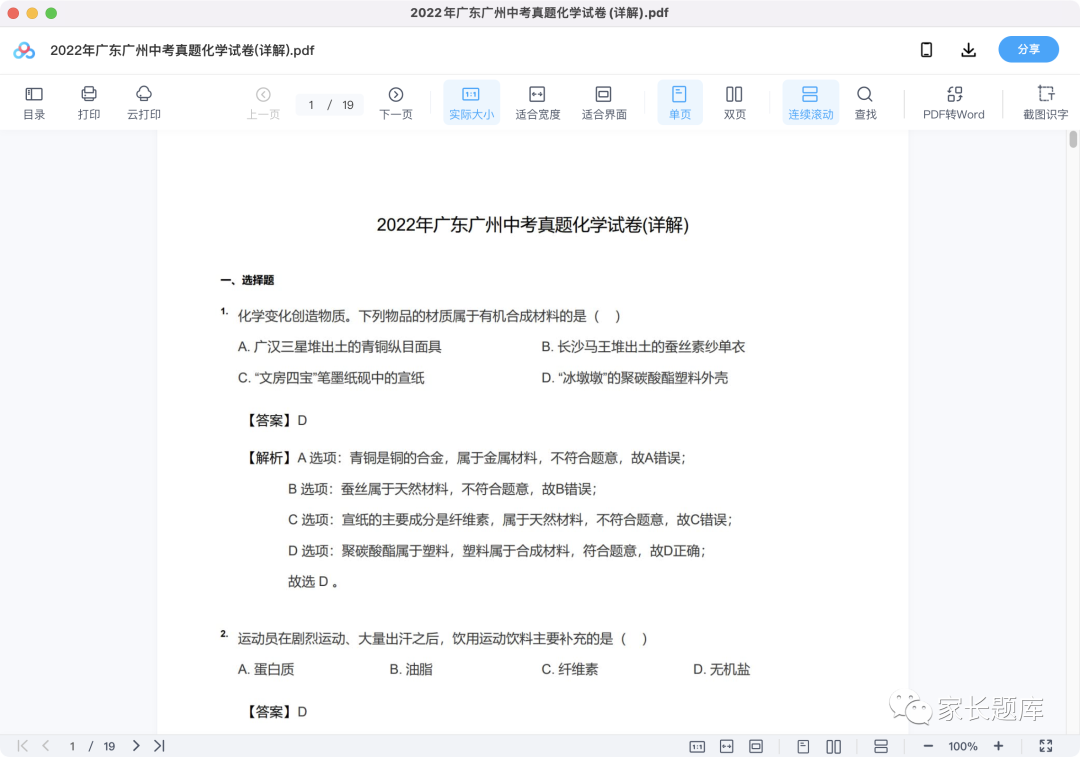1080x757 pixels.
Task: Open 云打印 cloud print
Action: (143, 103)
